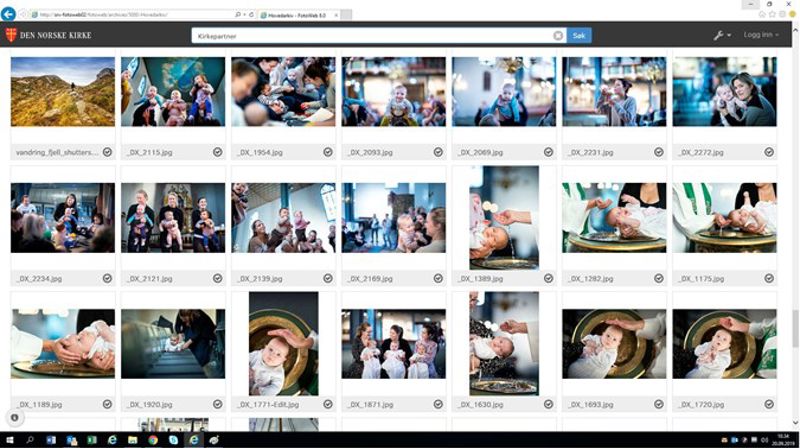The height and width of the screenshot is (448, 800).
Task: Open the _DX_1771-Edit.jpg baptism photo
Action: coord(283,343)
